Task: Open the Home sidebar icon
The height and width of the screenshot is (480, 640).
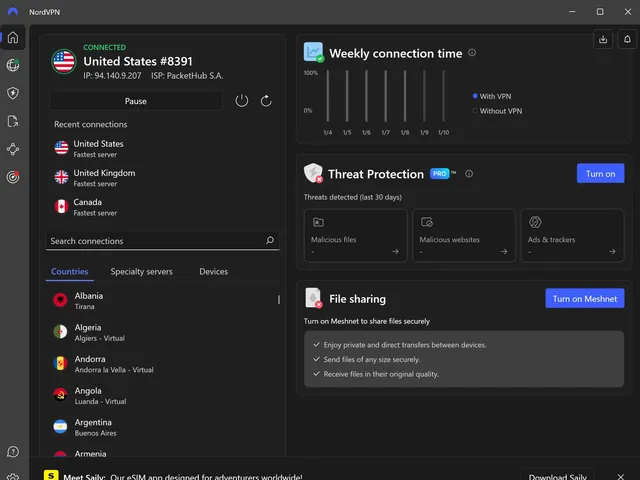Action: point(13,37)
